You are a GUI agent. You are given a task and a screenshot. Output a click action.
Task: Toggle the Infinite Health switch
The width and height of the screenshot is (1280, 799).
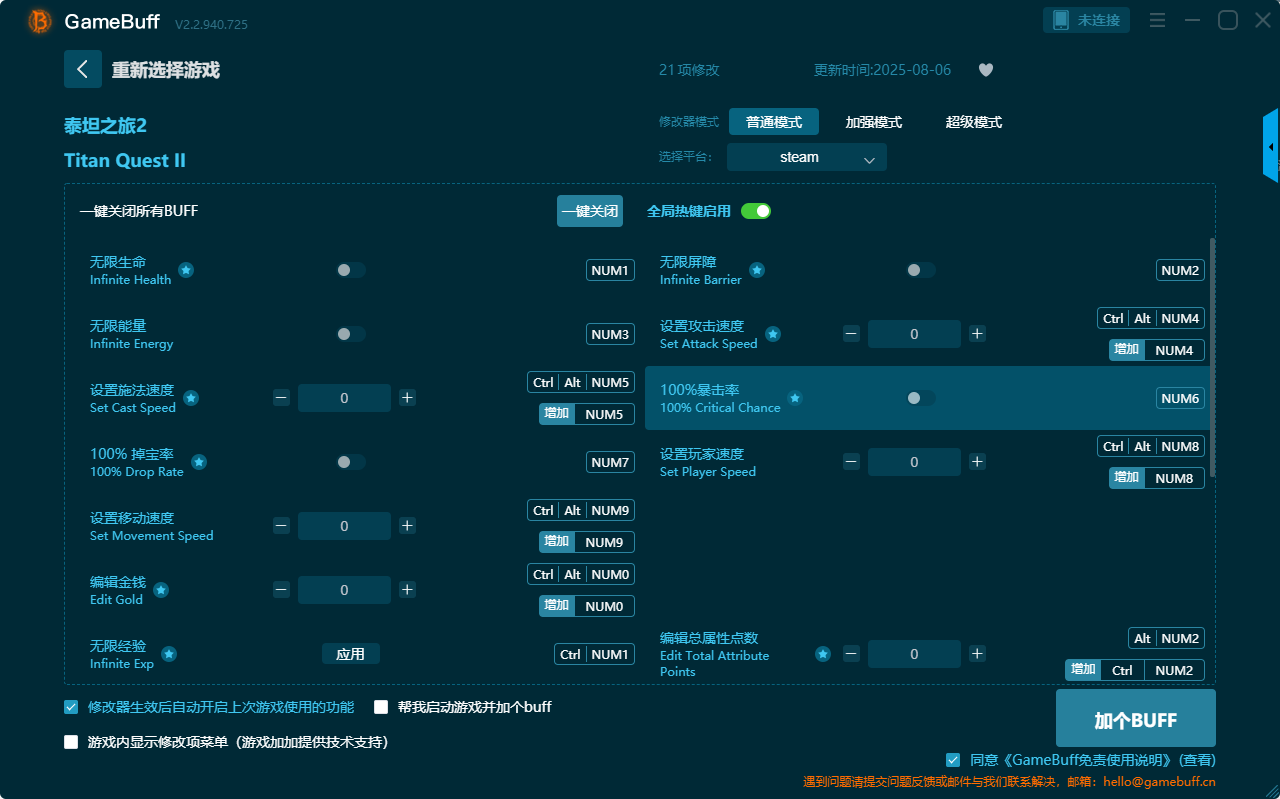[x=351, y=270]
